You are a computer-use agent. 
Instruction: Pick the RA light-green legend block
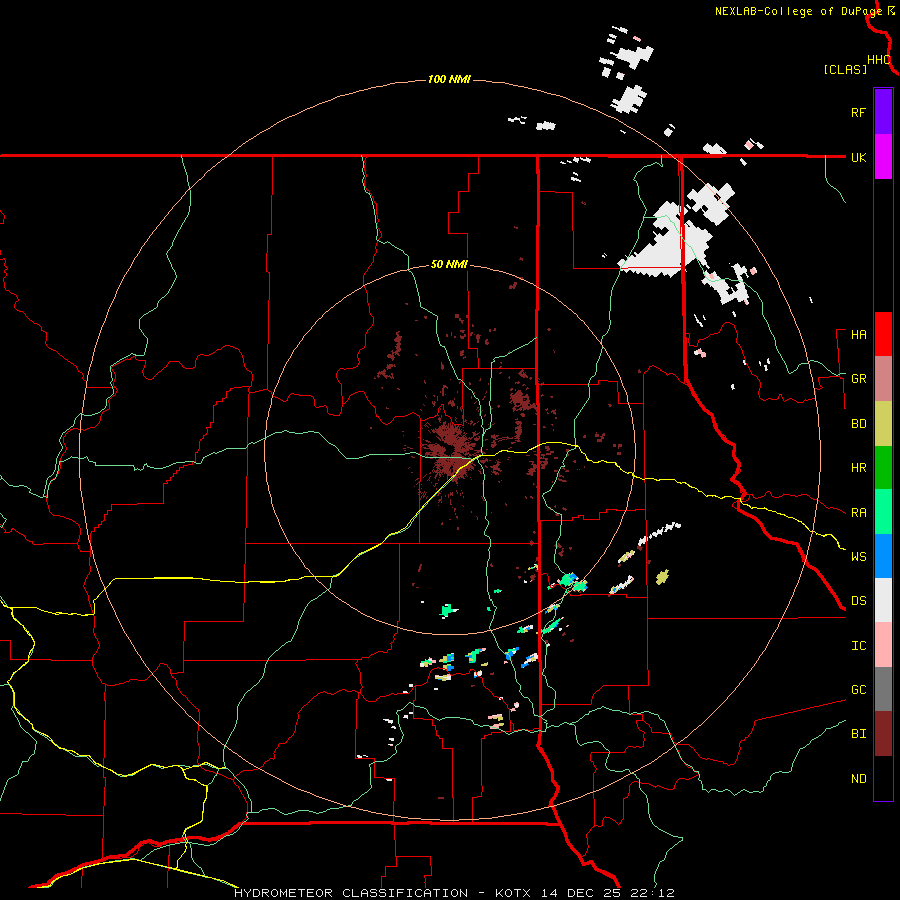pos(883,512)
